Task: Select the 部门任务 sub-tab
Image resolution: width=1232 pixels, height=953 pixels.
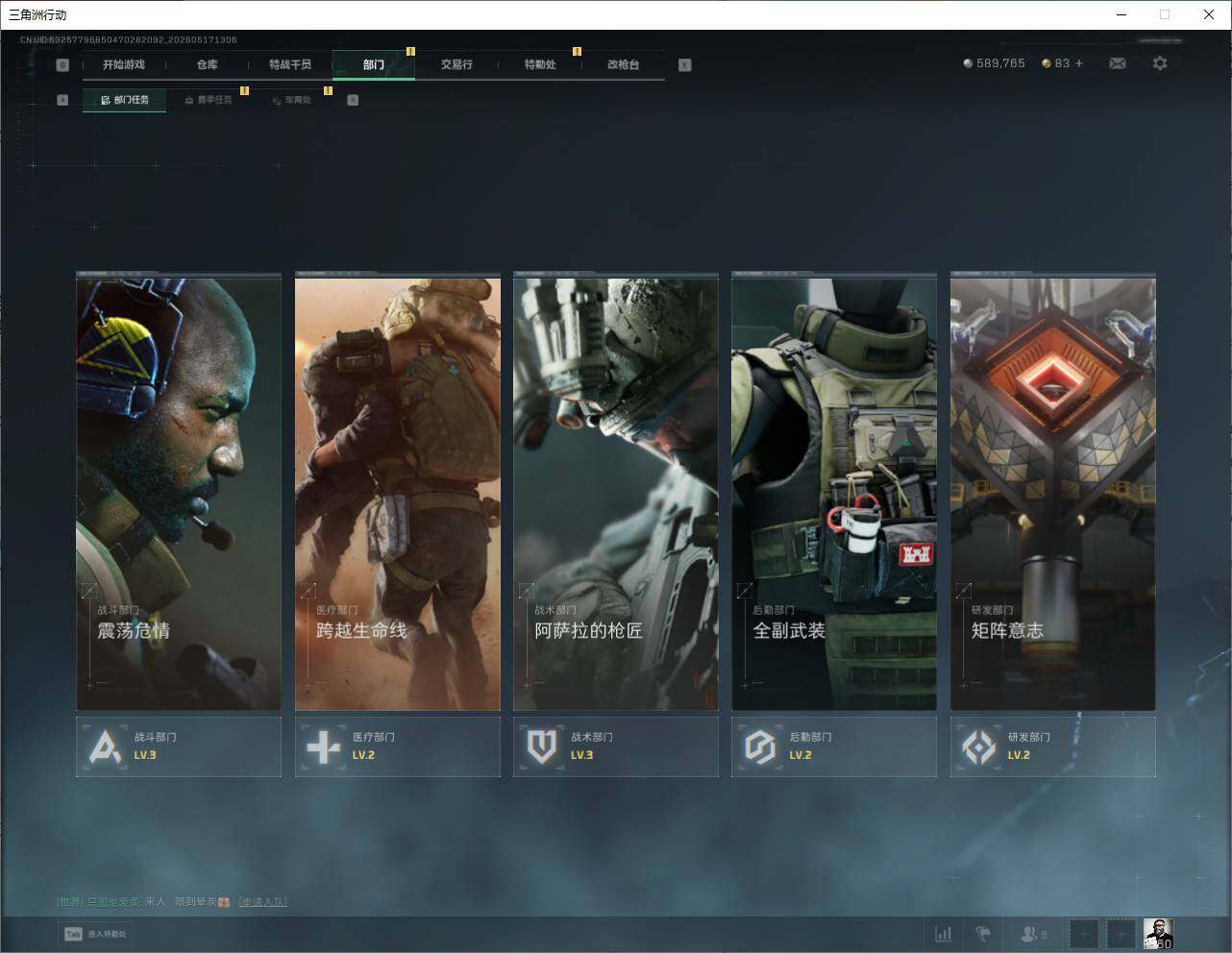Action: pyautogui.click(x=124, y=100)
